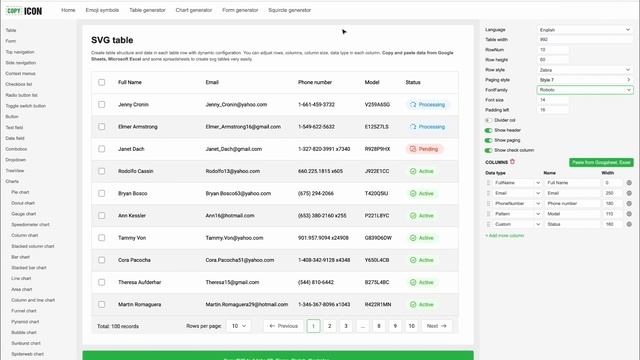Jump to page 10

[411, 326]
